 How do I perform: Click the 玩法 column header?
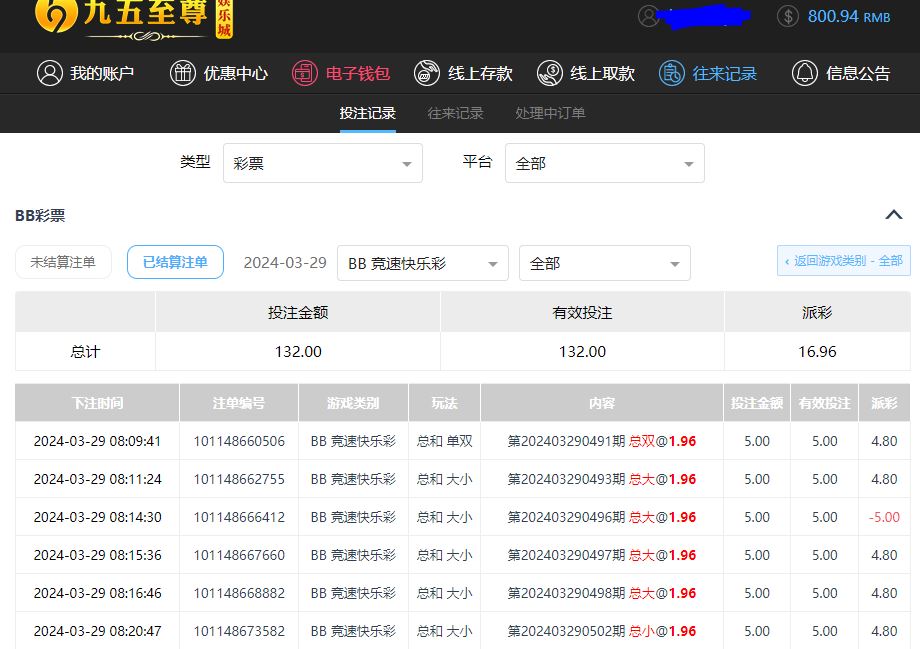(x=444, y=403)
